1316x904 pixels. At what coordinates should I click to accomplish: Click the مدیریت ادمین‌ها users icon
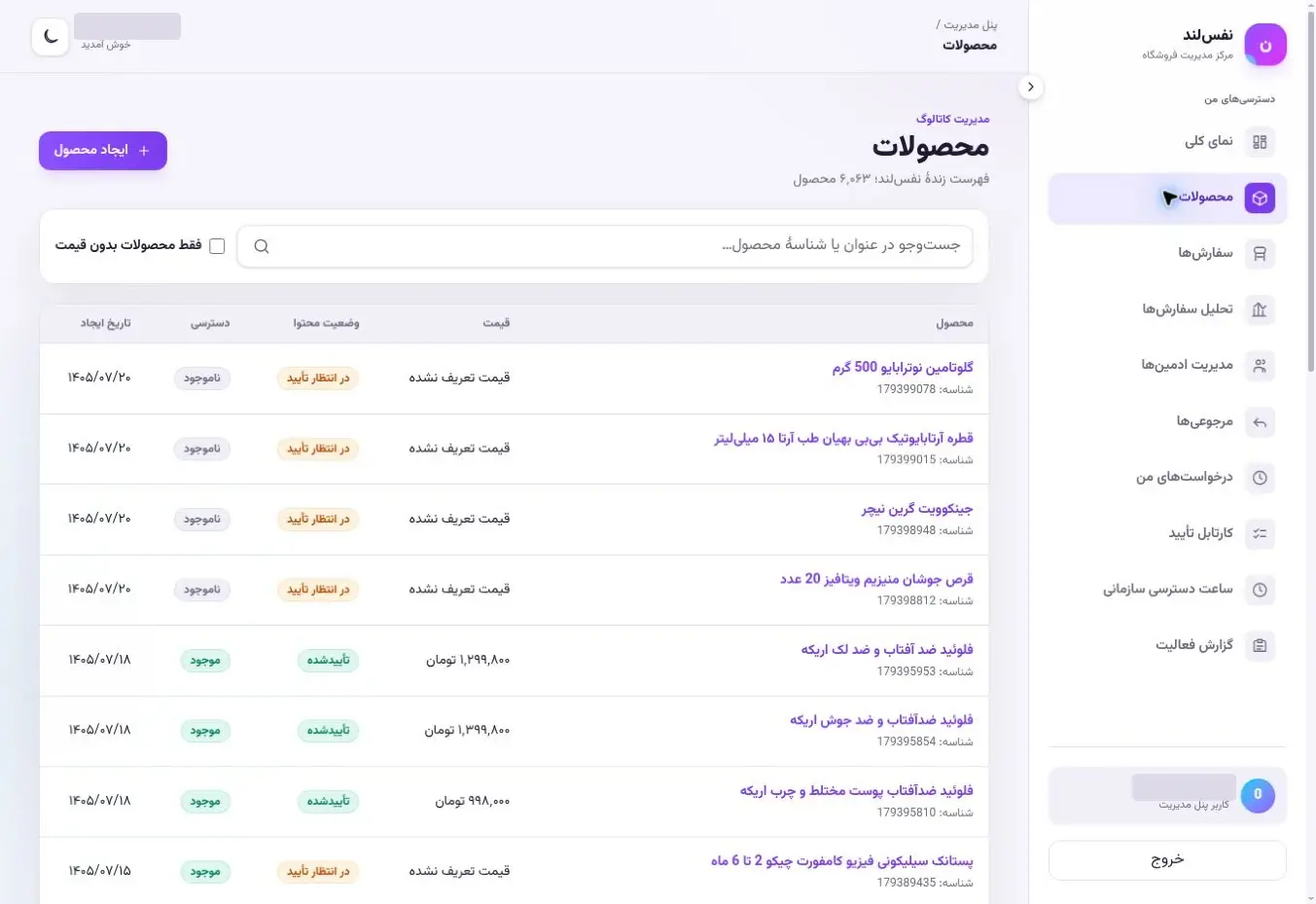(x=1260, y=366)
